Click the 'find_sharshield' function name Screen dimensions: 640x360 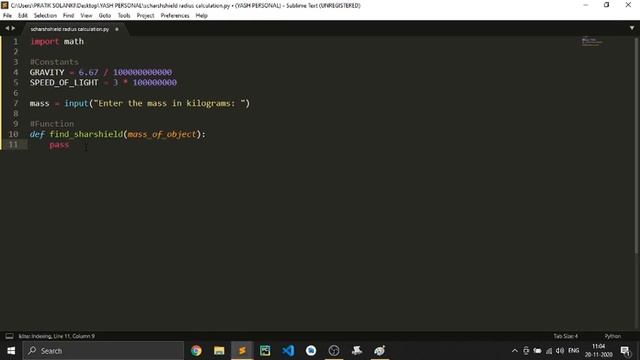pyautogui.click(x=86, y=134)
